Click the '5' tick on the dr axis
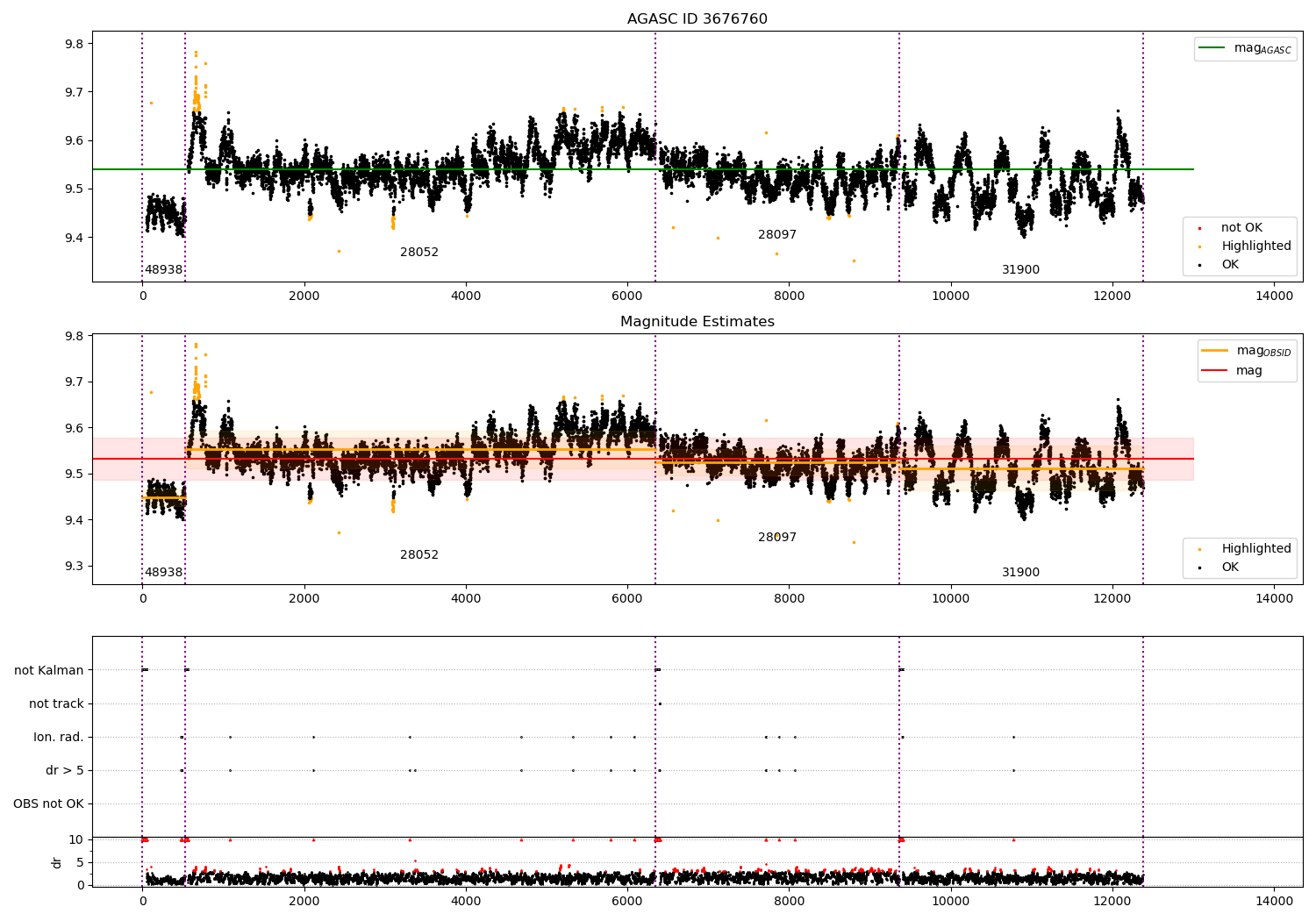Screen dimensions: 1316x921 coord(81,862)
